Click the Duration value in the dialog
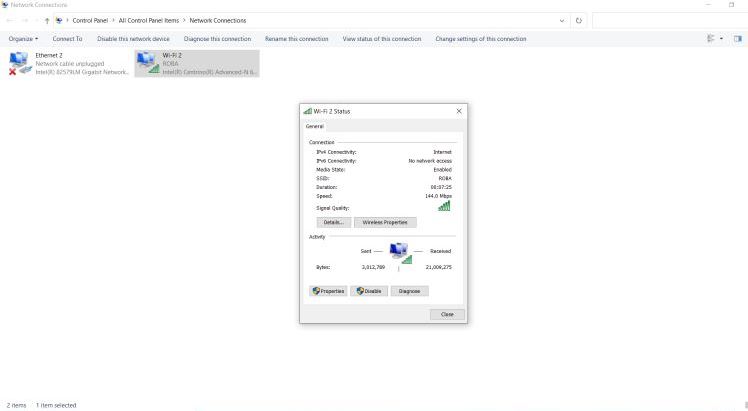Image resolution: width=748 pixels, height=411 pixels. (x=441, y=187)
